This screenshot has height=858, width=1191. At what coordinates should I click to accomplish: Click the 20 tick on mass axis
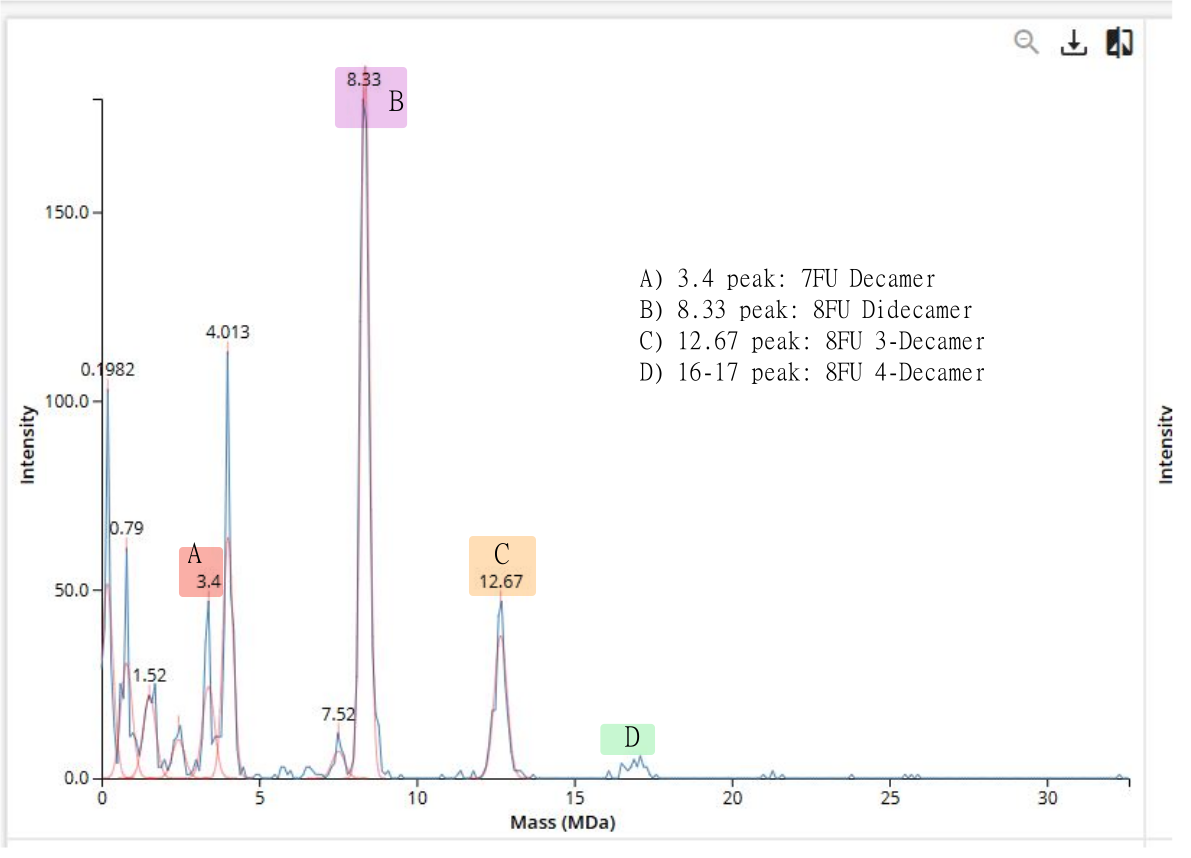pyautogui.click(x=732, y=798)
